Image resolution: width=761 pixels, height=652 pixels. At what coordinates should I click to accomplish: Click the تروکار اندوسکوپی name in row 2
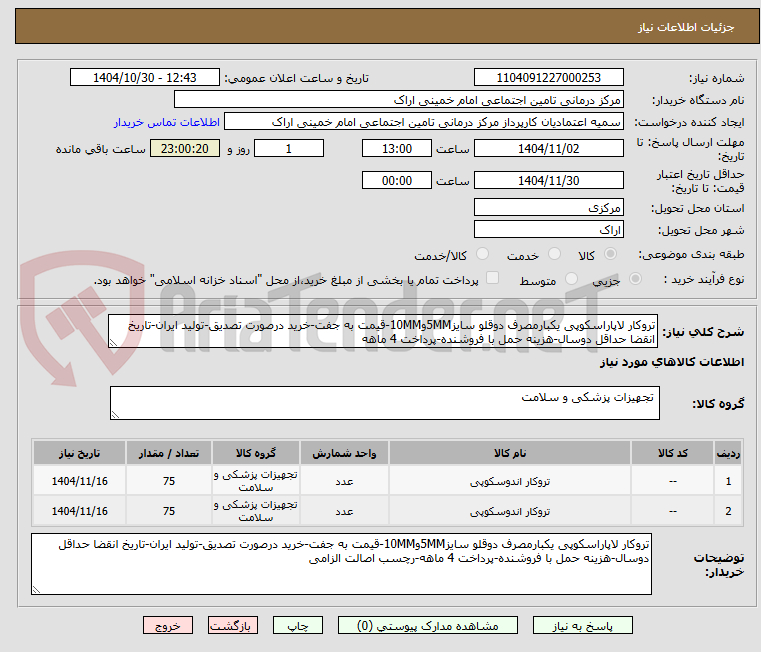[x=510, y=512]
